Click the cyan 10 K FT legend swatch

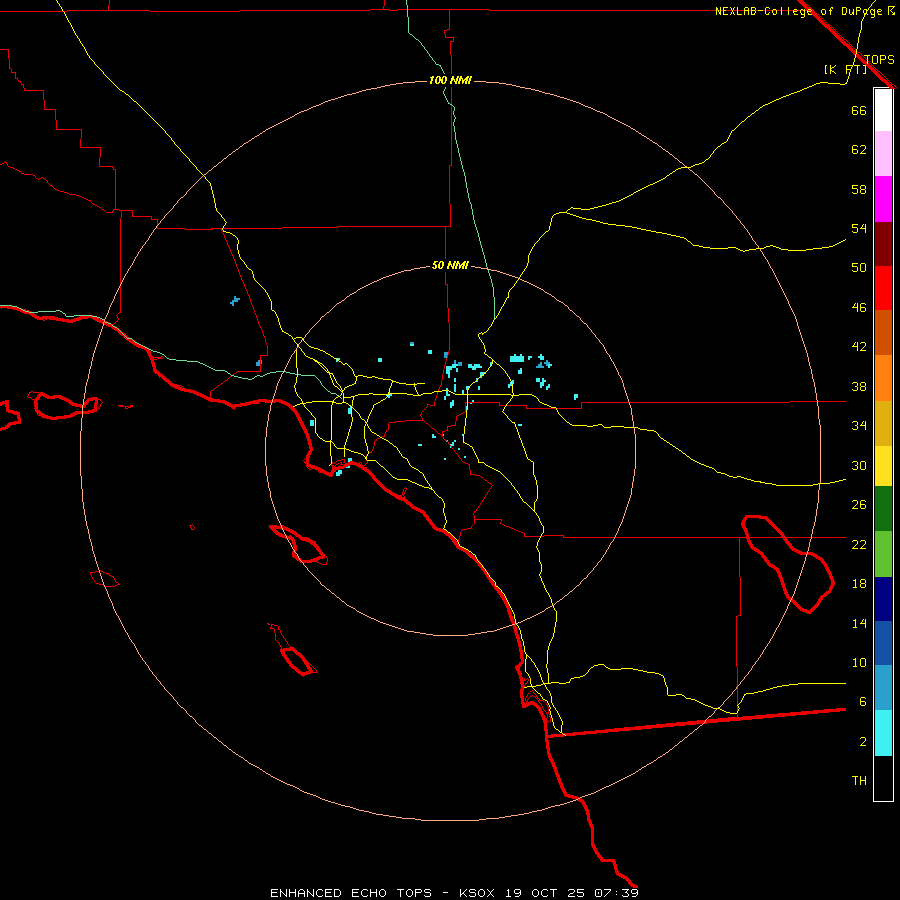(883, 733)
